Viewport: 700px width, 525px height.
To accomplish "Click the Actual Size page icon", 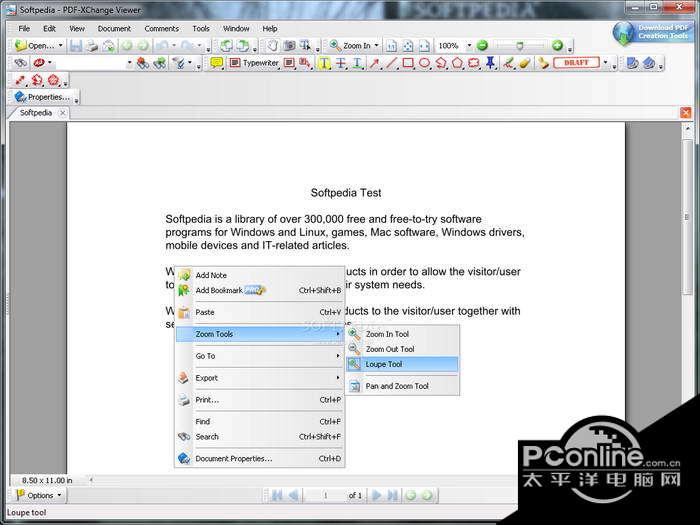I will coord(391,46).
